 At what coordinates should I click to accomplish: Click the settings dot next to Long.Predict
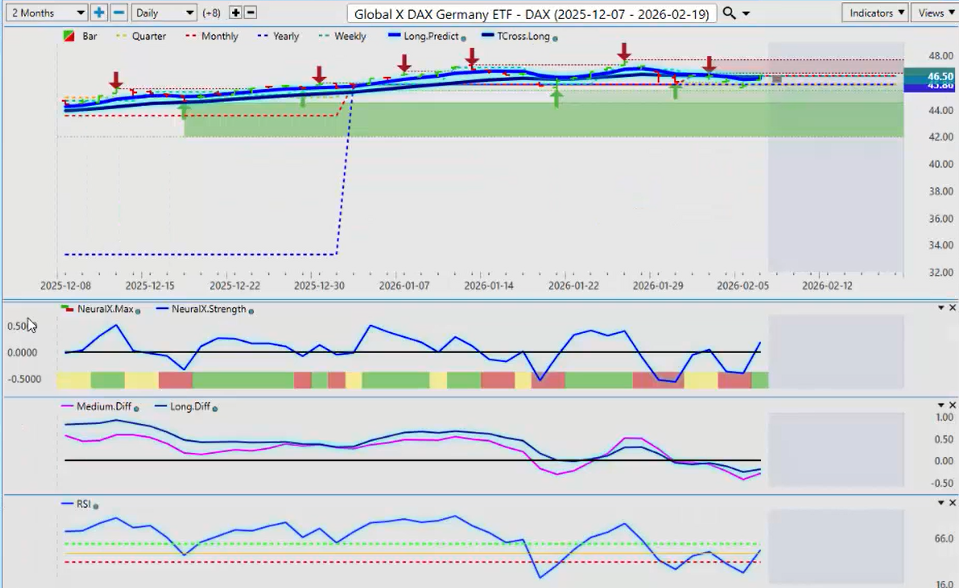pyautogui.click(x=464, y=37)
